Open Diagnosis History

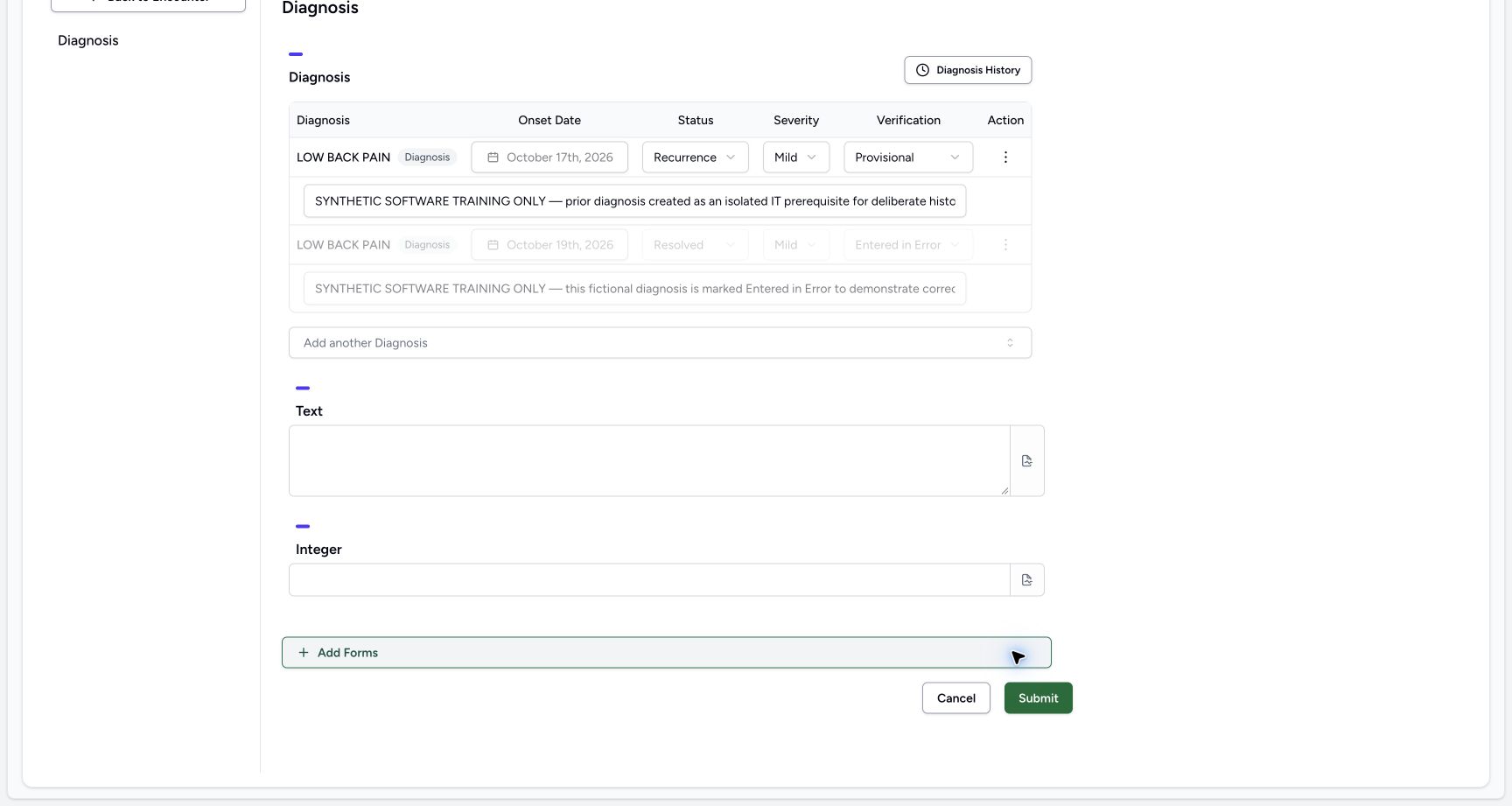click(x=968, y=70)
